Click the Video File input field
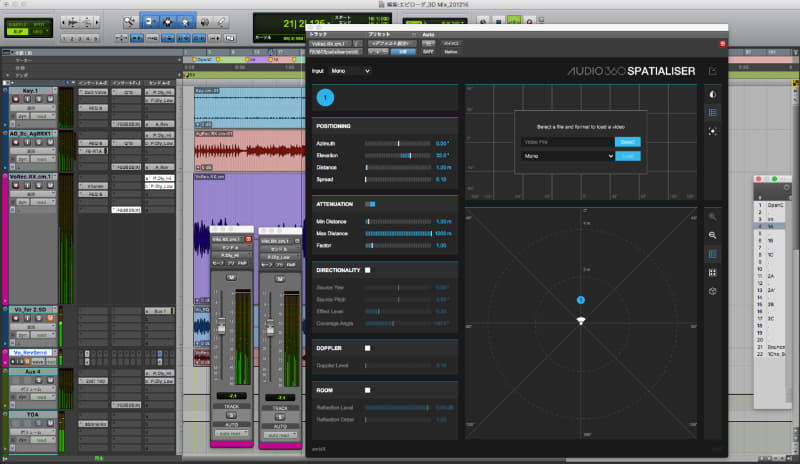This screenshot has width=800, height=464. click(567, 142)
